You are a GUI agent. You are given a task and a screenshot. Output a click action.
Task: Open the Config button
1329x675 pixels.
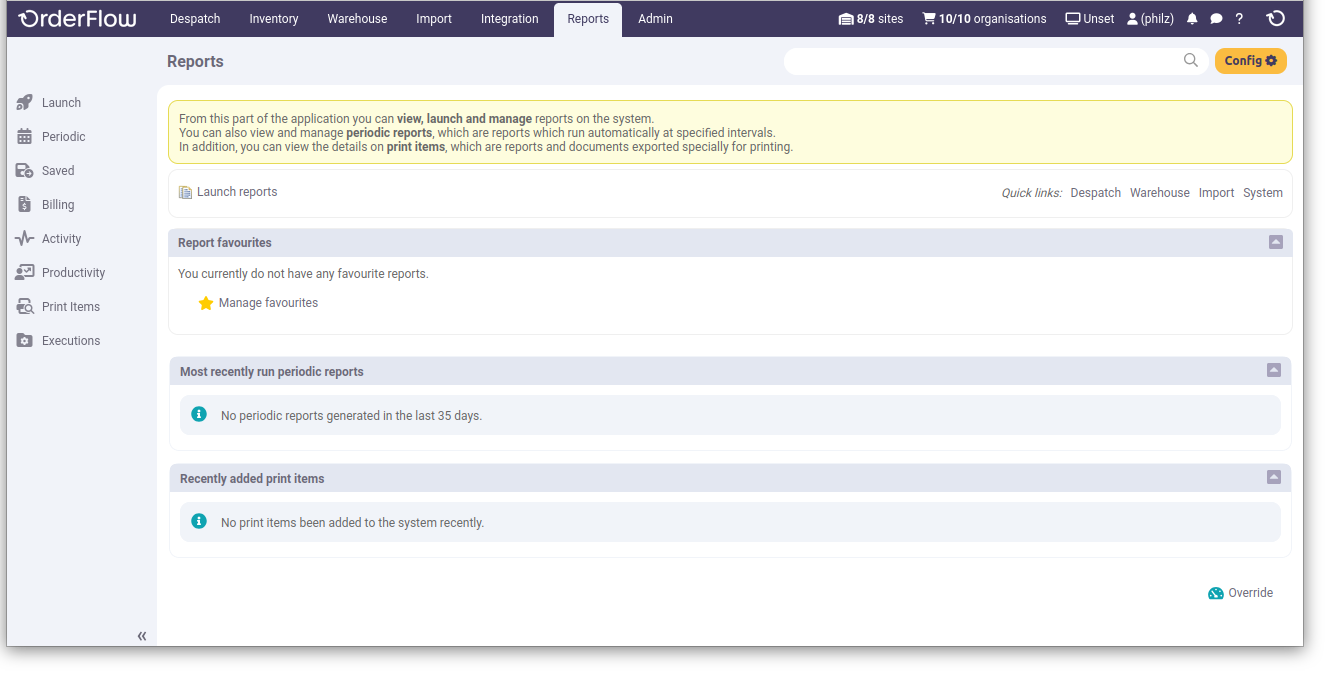point(1250,60)
